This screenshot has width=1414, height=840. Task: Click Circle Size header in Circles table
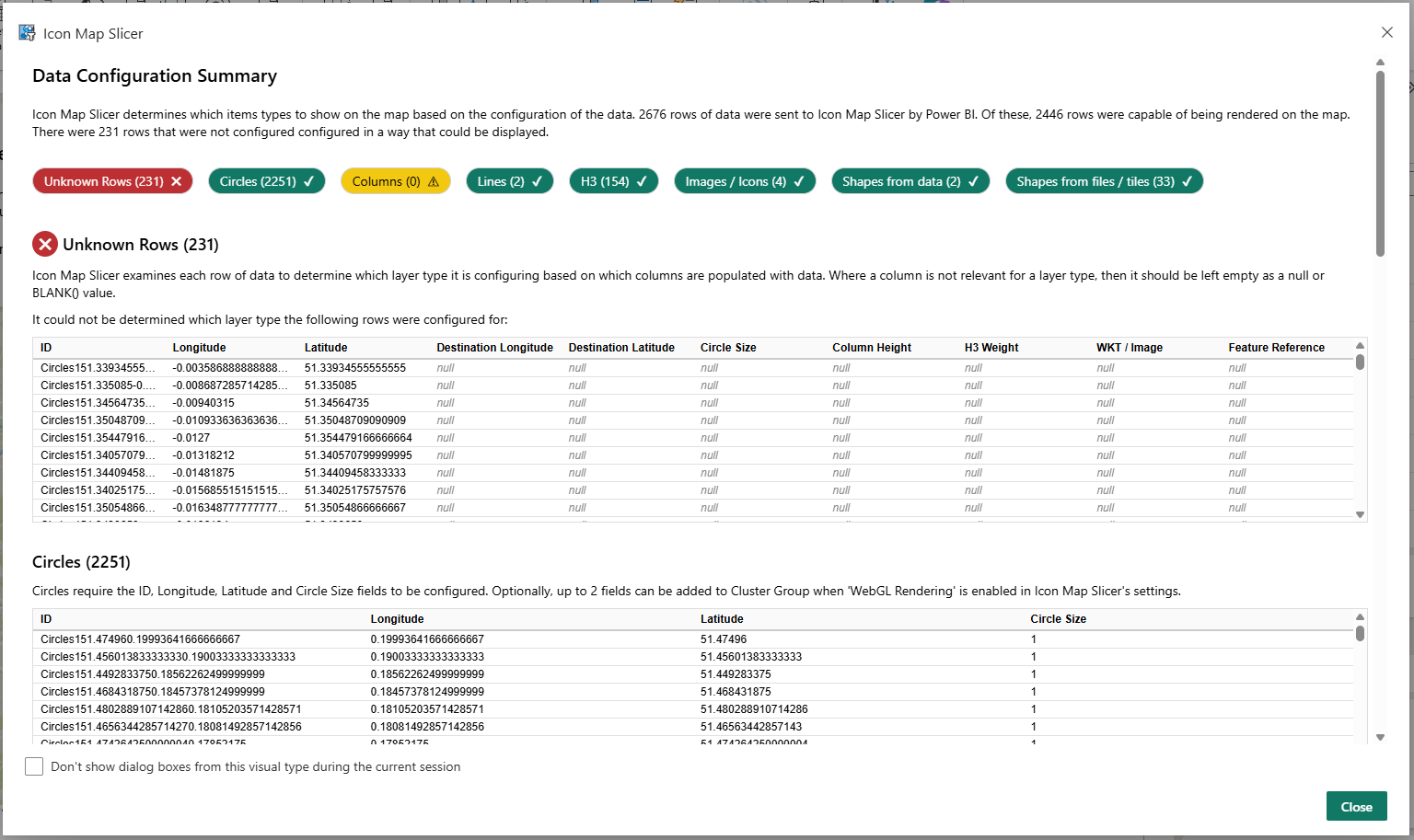[1058, 619]
